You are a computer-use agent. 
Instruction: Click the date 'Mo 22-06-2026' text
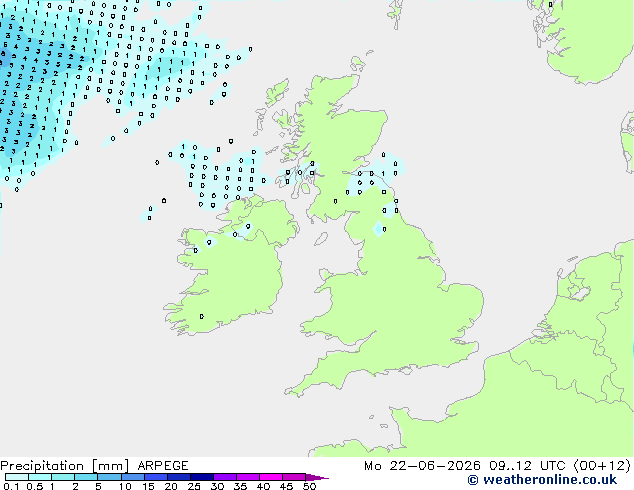(x=422, y=466)
